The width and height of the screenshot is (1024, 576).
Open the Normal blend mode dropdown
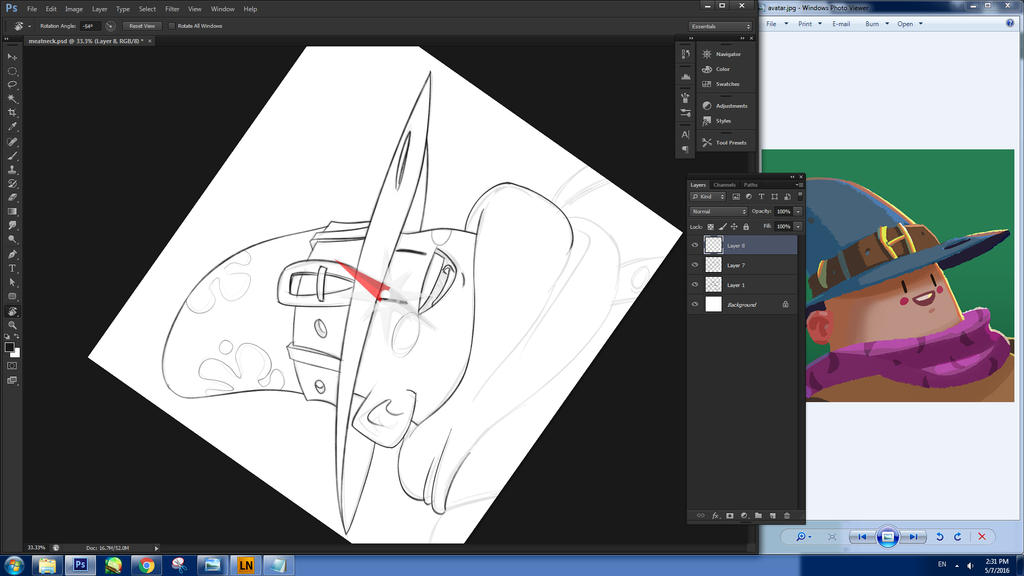[x=718, y=212]
